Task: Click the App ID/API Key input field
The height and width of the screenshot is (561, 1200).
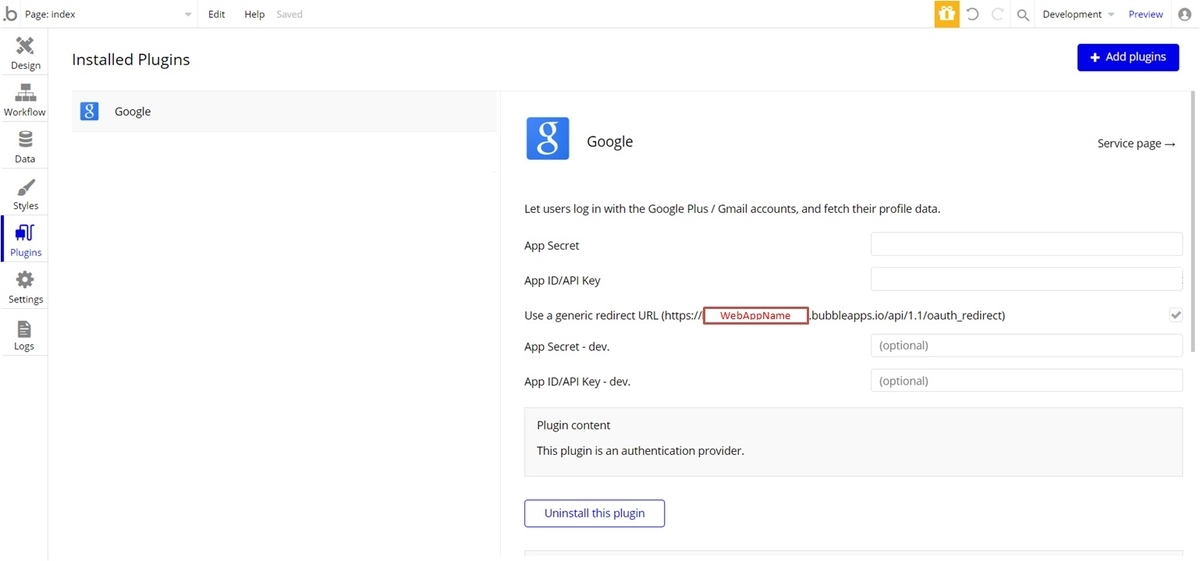Action: tap(1027, 279)
